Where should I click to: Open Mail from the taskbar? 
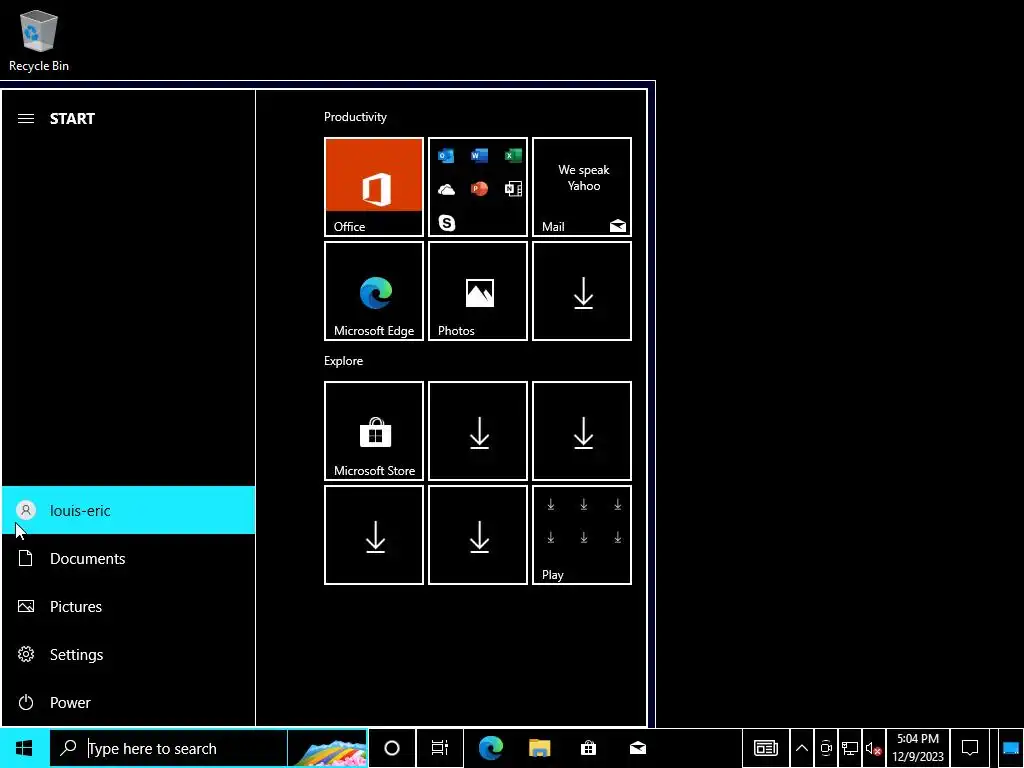click(638, 748)
